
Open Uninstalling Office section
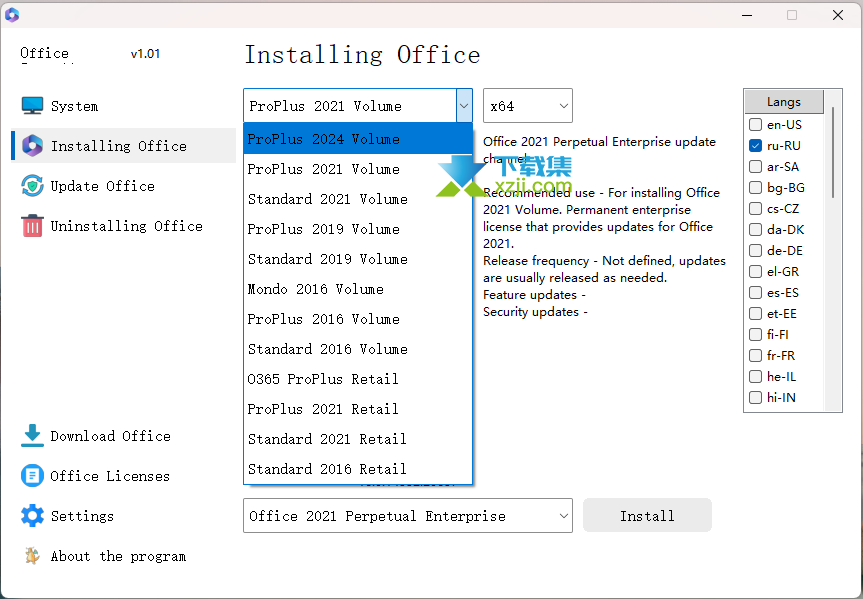point(127,226)
